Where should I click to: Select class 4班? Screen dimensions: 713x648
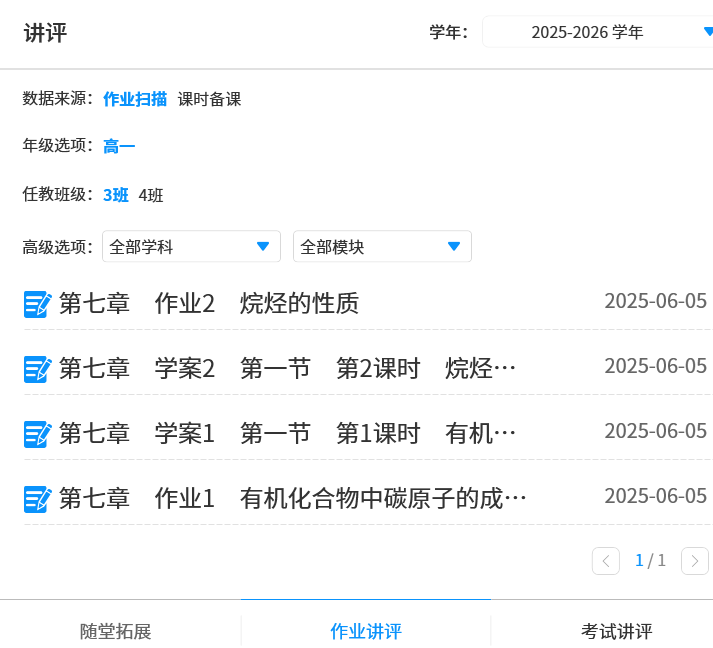point(151,195)
